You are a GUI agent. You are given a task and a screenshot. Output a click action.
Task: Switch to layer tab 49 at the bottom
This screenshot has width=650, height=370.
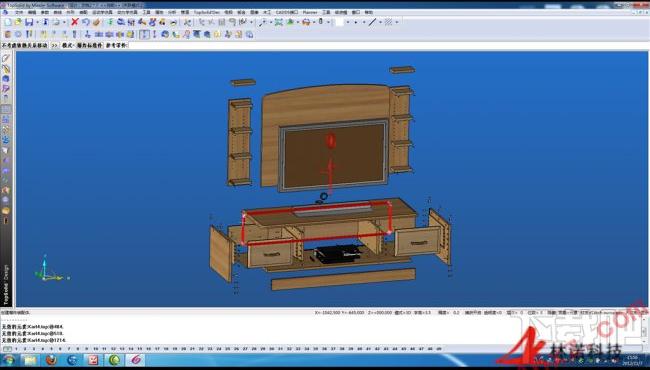tap(439, 349)
